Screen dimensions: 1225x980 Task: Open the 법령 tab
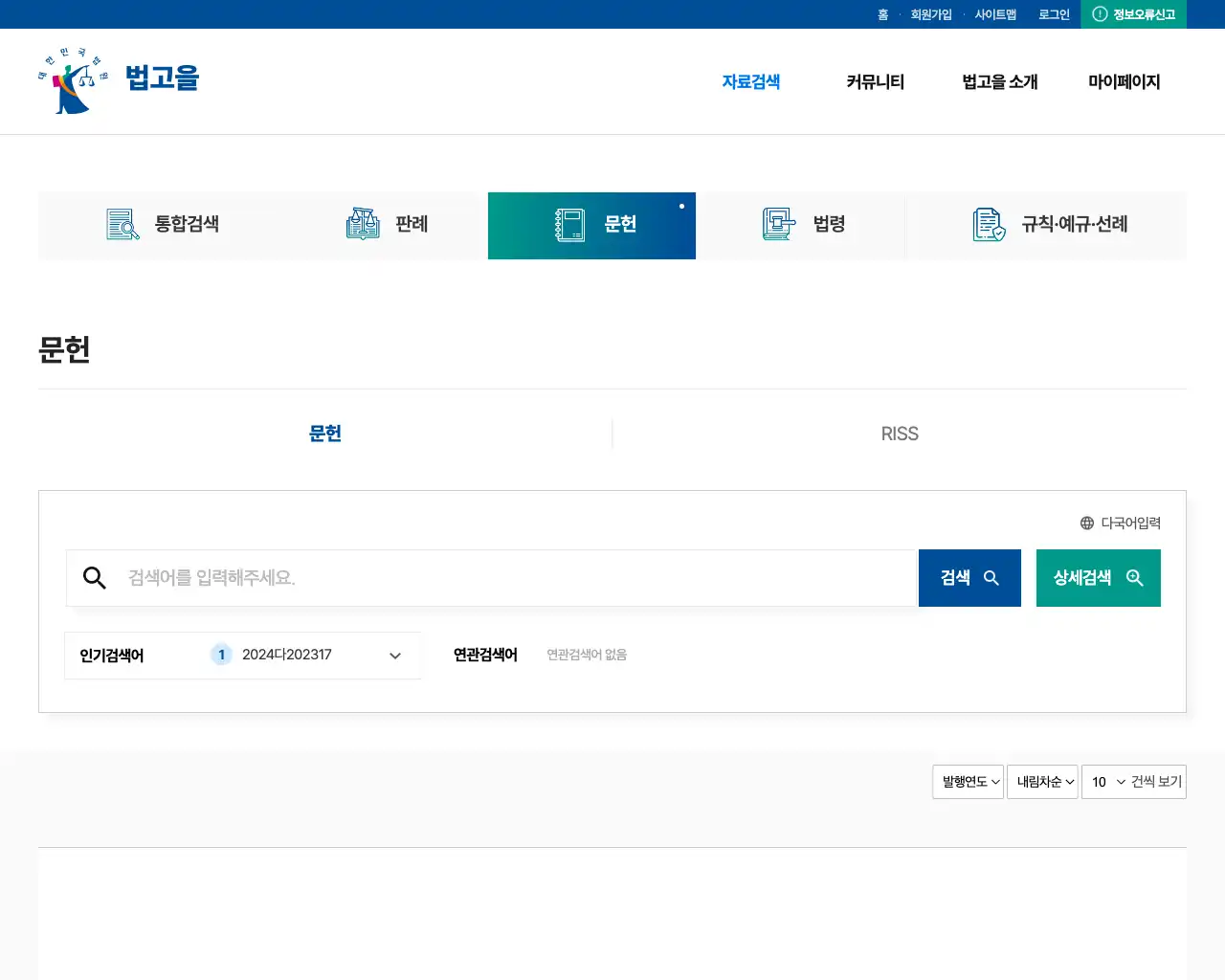800,225
